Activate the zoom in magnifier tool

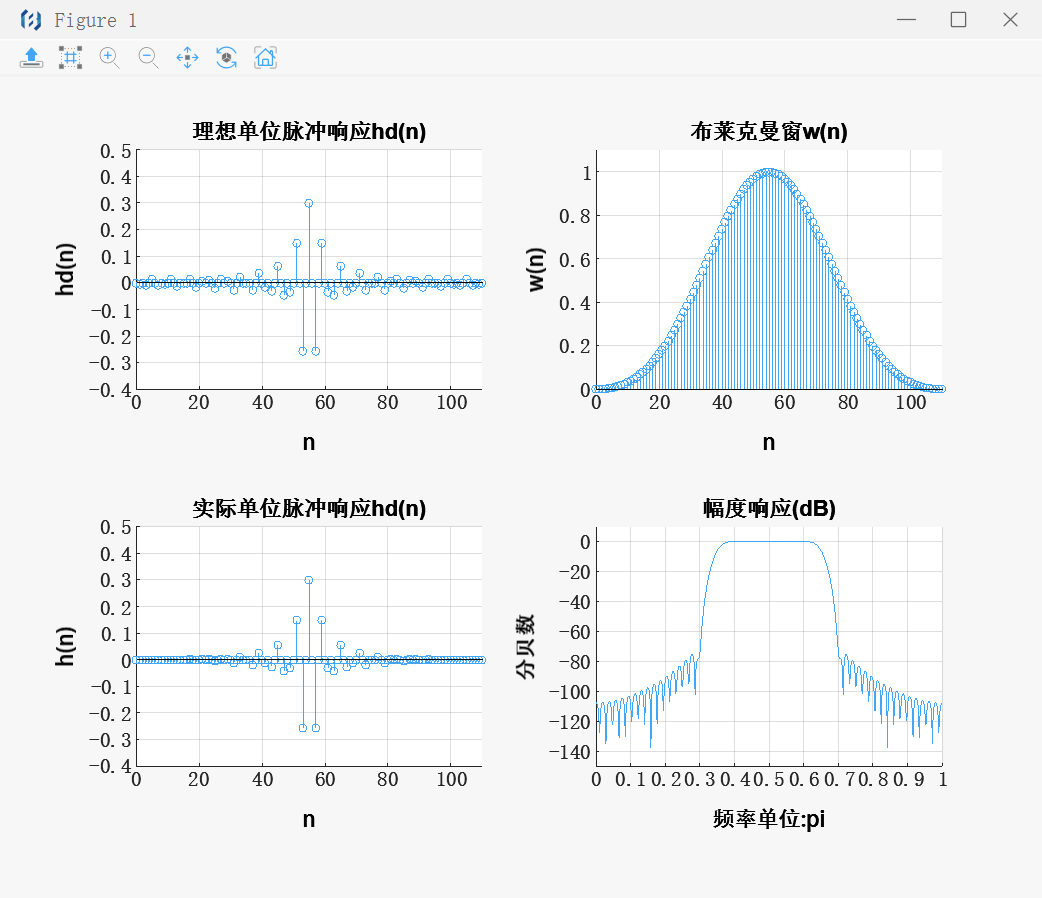click(109, 57)
